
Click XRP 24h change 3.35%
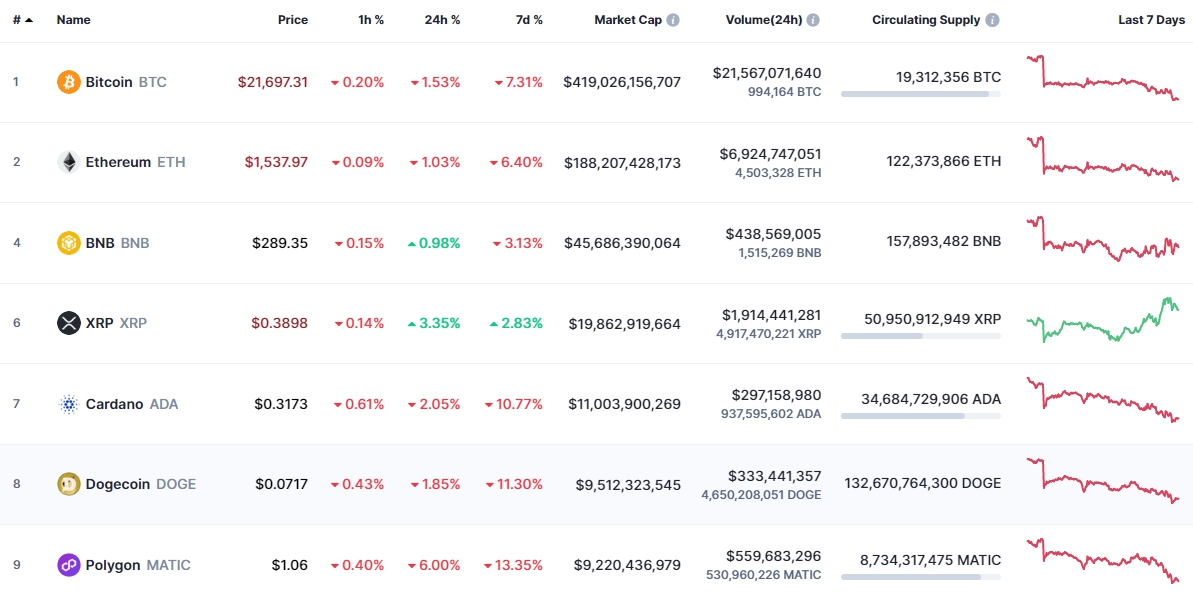(434, 323)
